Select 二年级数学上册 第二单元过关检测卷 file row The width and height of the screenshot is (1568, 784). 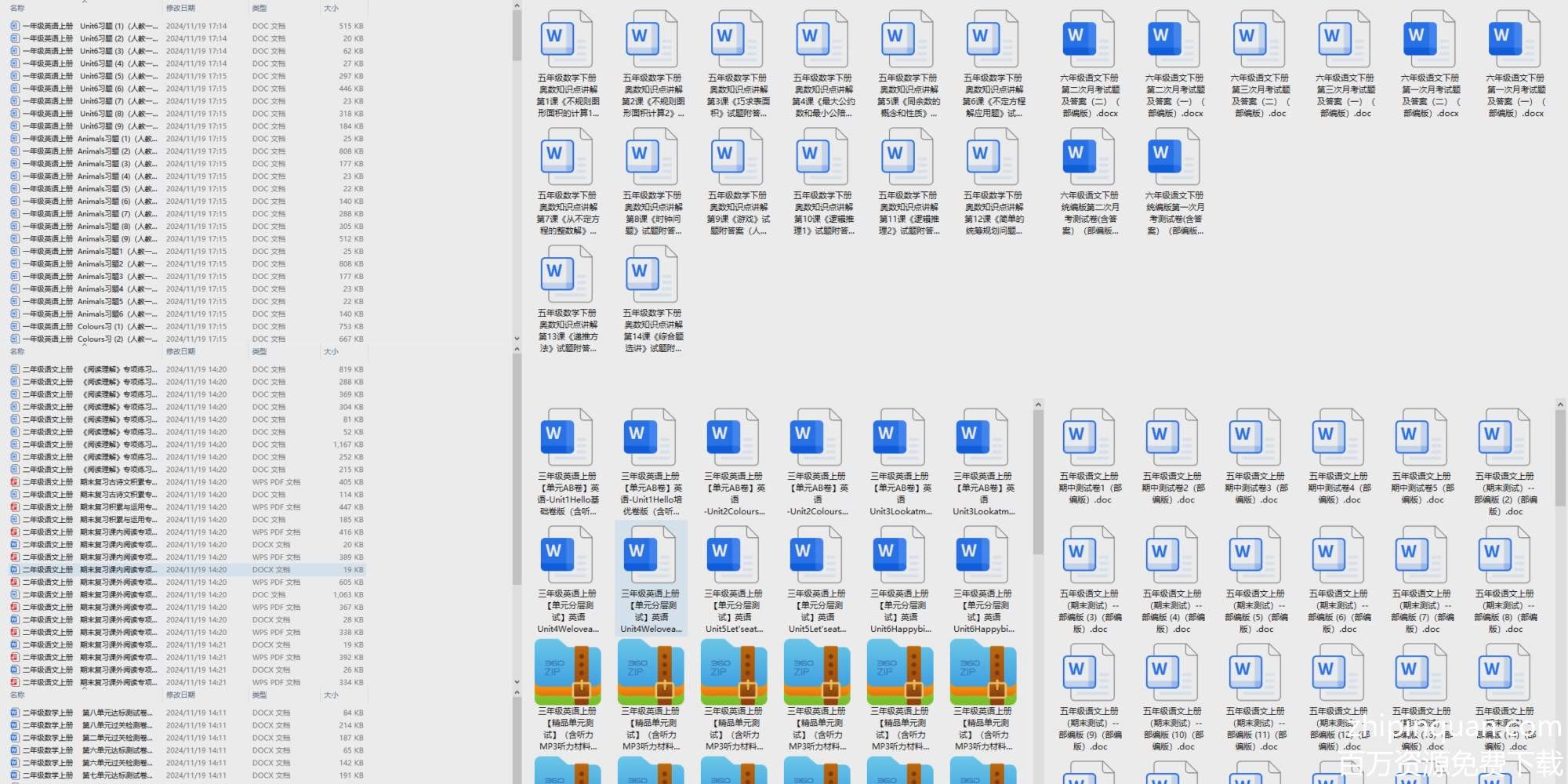(86, 738)
